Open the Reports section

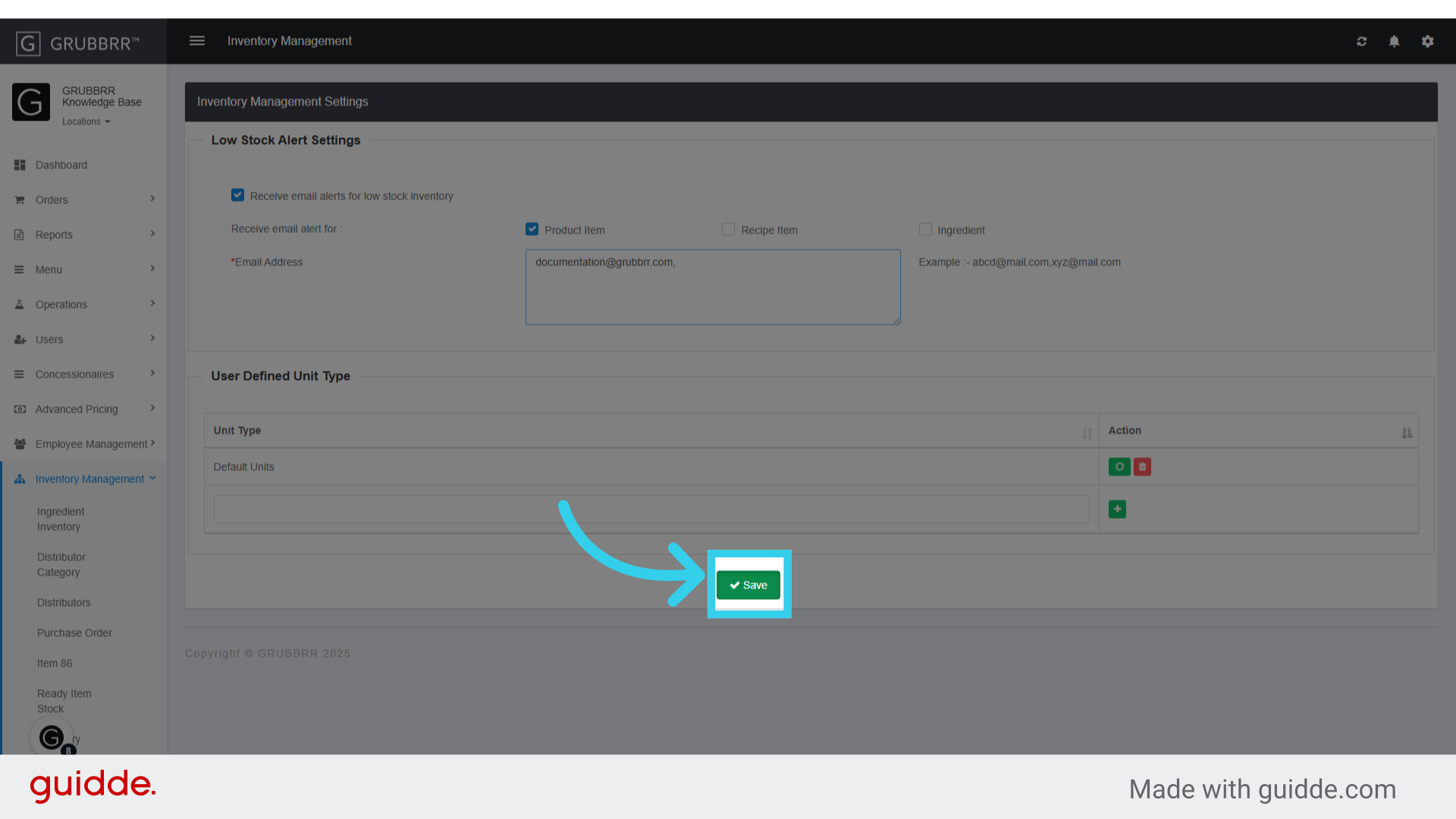pyautogui.click(x=54, y=235)
